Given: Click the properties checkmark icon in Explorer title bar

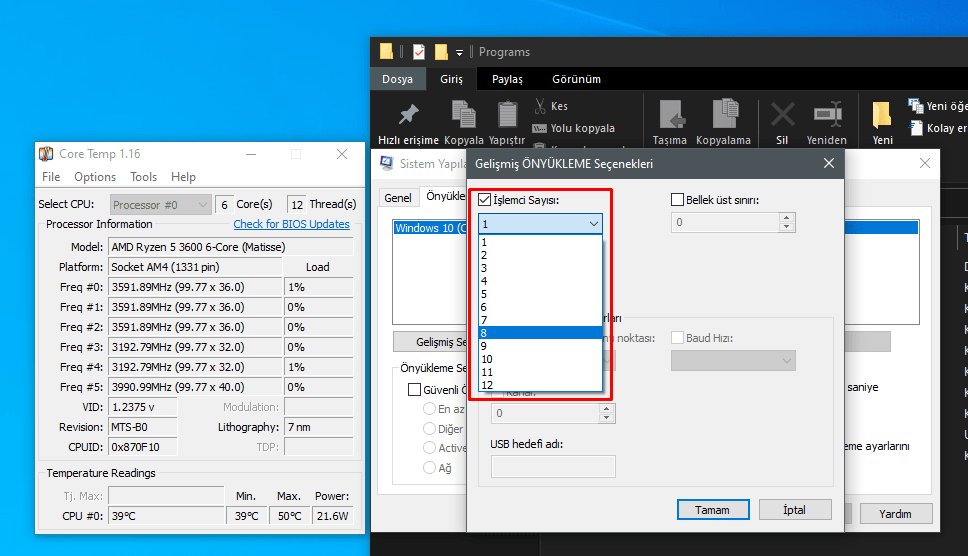Looking at the screenshot, I should coord(419,52).
